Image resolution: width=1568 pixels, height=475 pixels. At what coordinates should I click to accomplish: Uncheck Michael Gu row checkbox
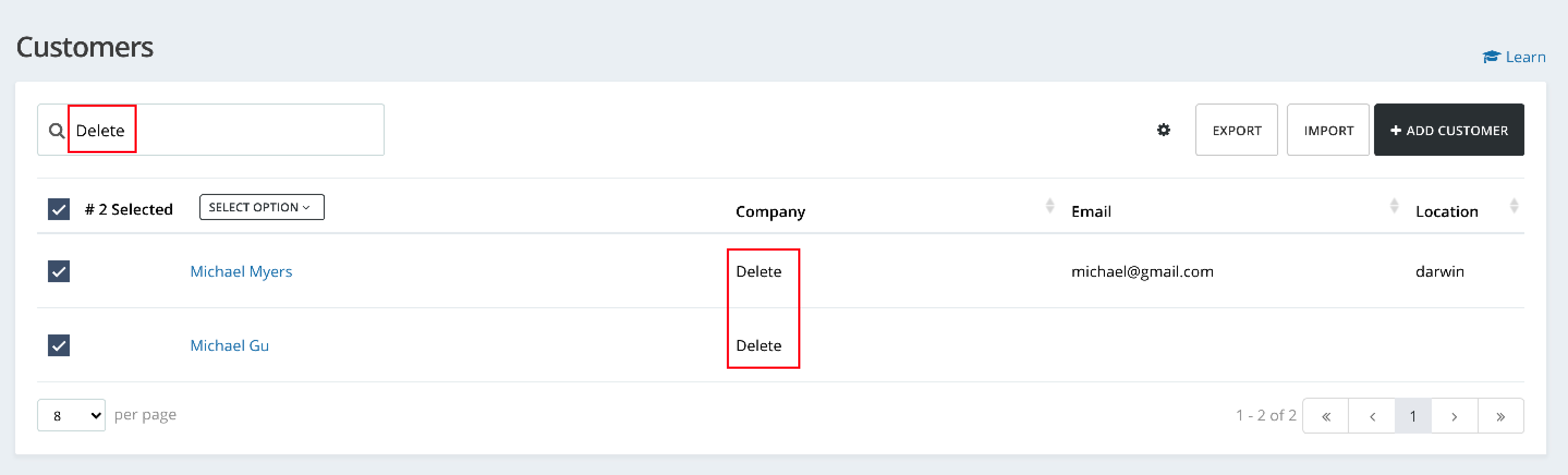click(59, 345)
